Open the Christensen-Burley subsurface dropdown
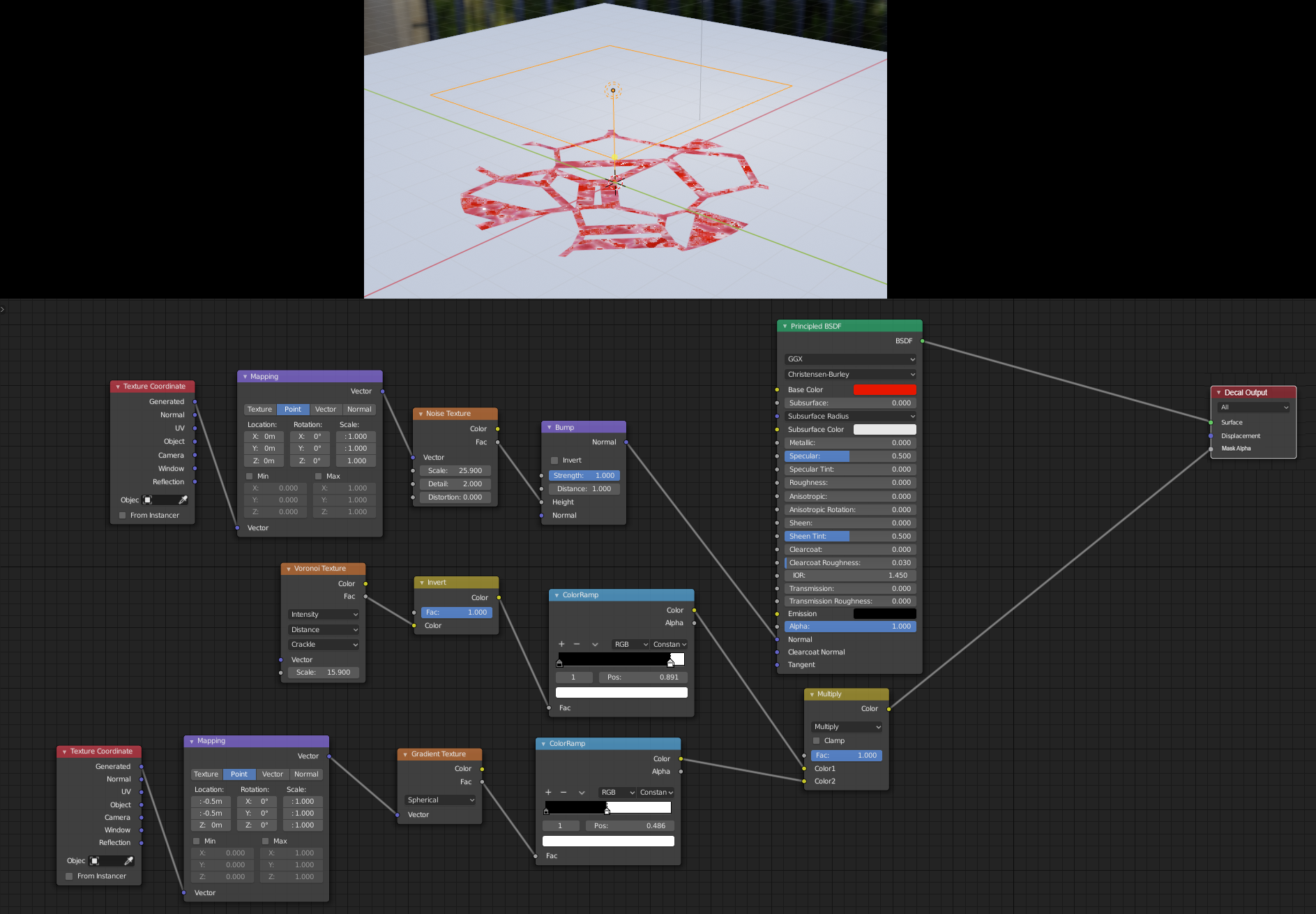Screen dimensions: 1316x914 pos(850,375)
